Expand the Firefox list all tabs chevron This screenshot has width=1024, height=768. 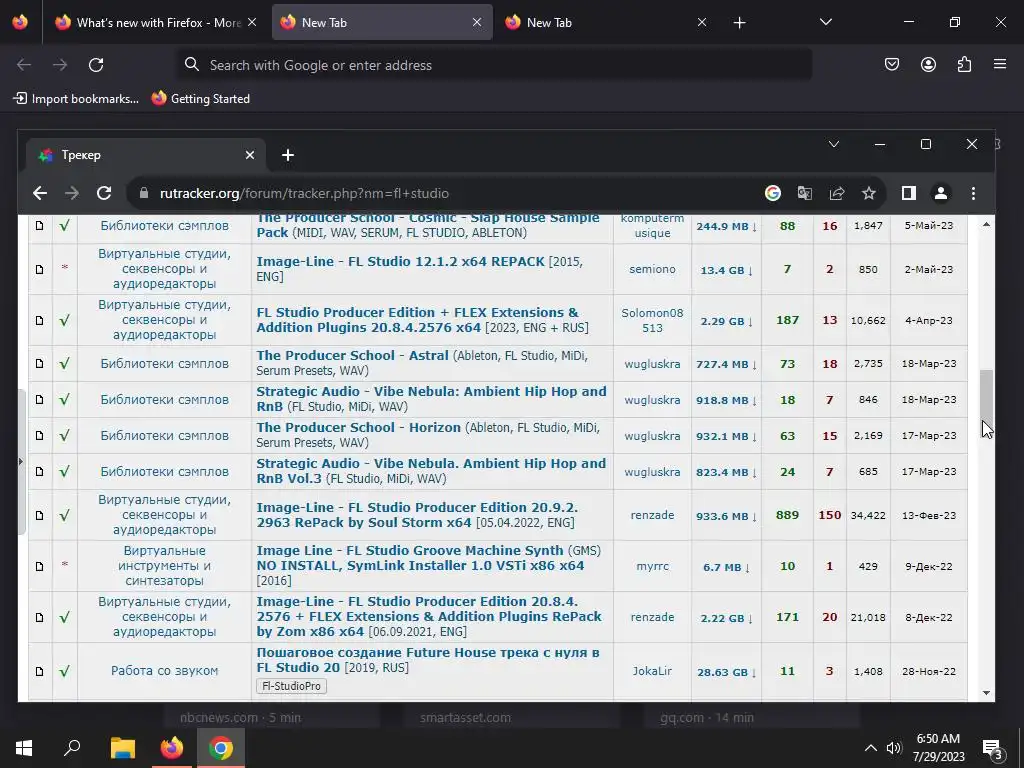click(825, 22)
